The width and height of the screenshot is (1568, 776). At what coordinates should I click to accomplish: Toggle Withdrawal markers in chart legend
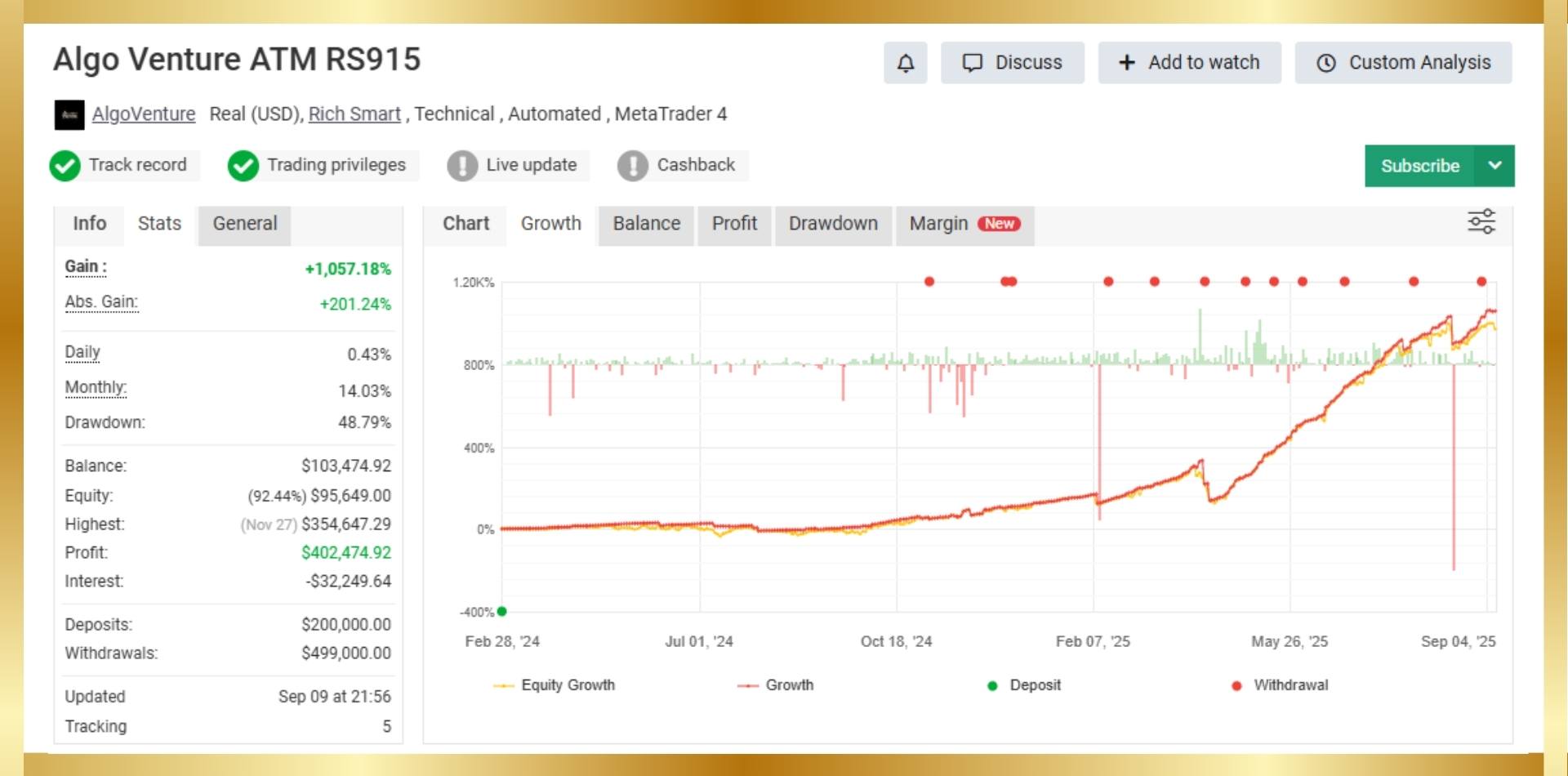(x=1280, y=685)
